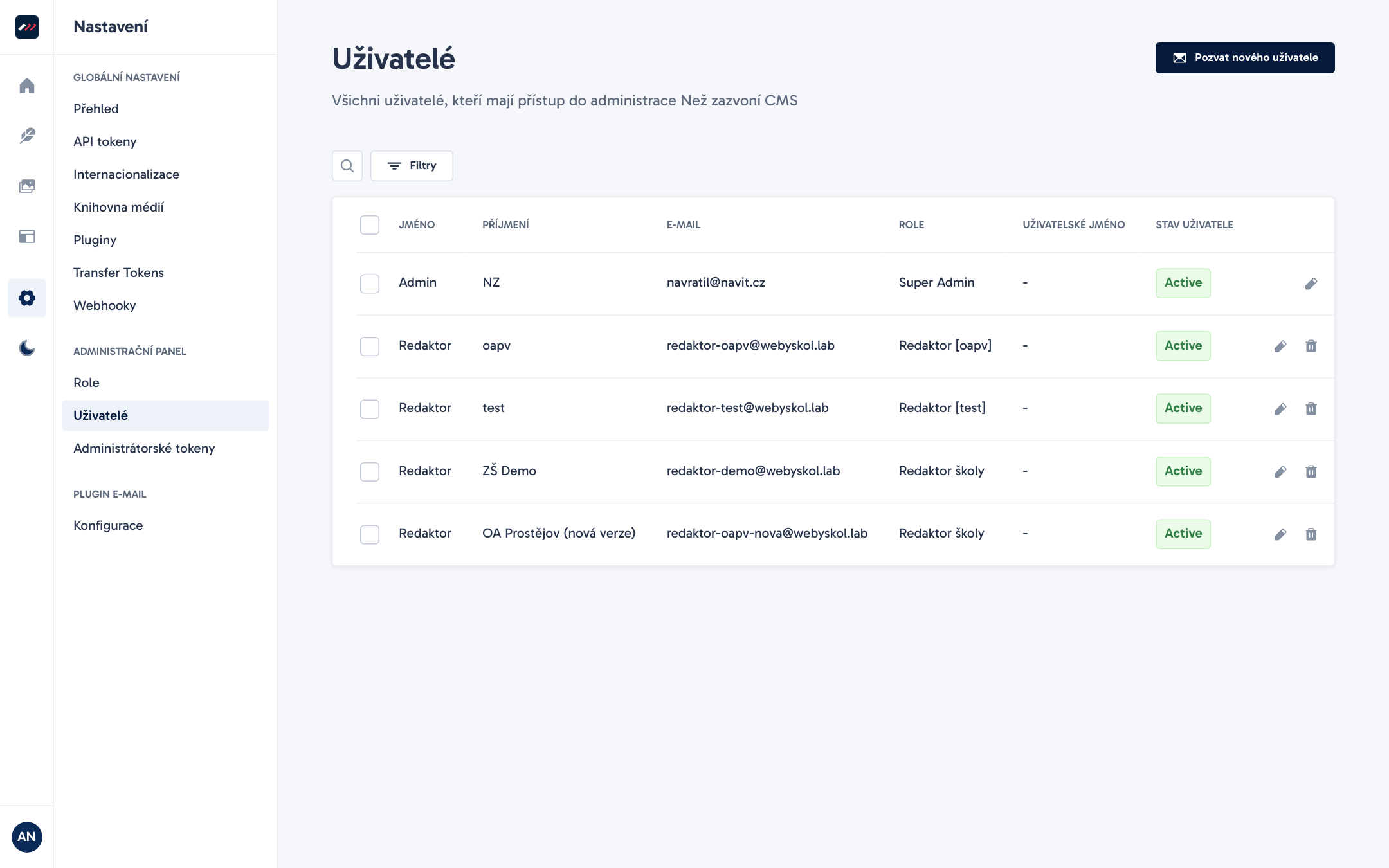
Task: Select the Admin NZ row checkbox
Action: coord(370,284)
